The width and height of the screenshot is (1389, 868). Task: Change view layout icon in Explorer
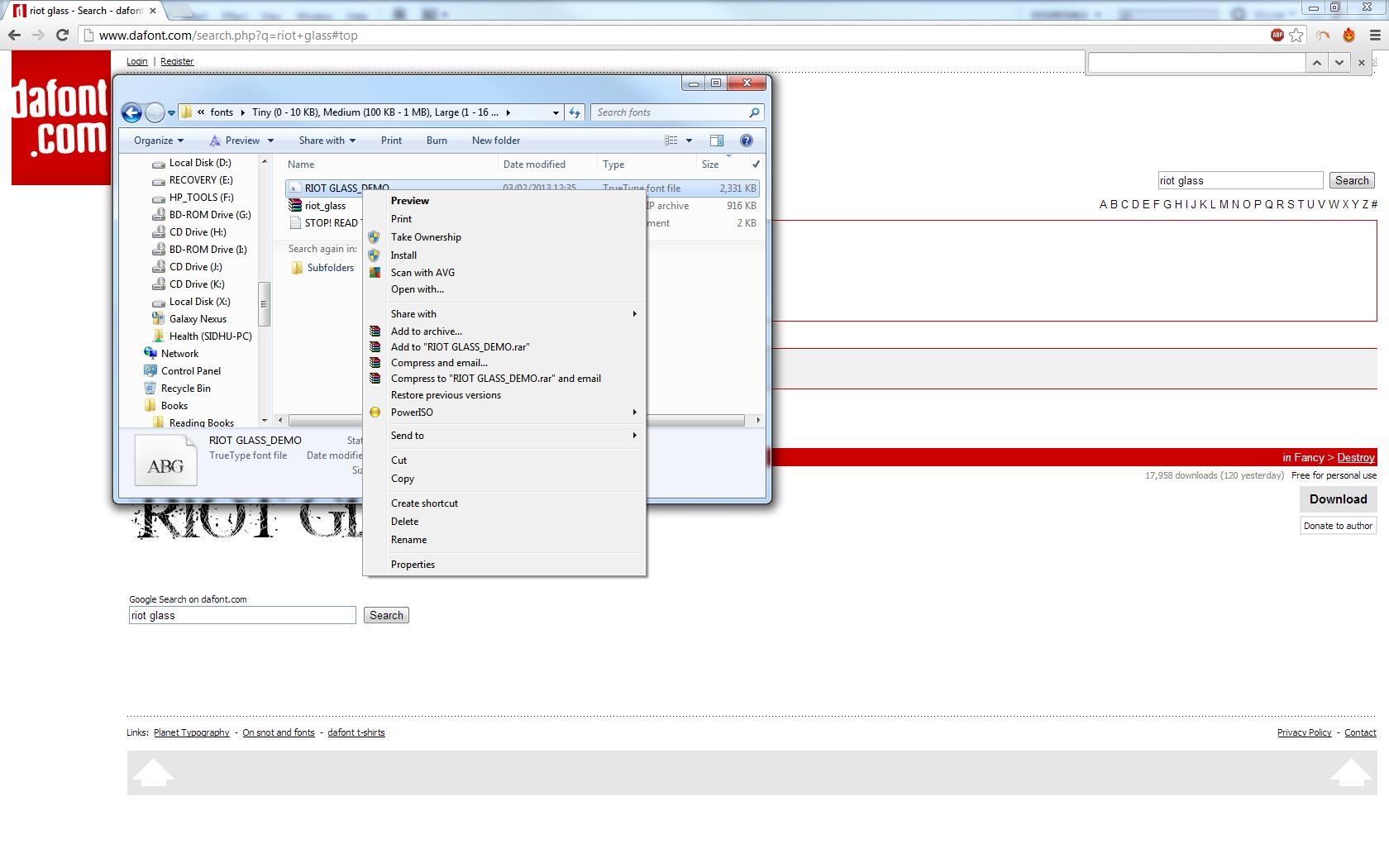tap(671, 141)
